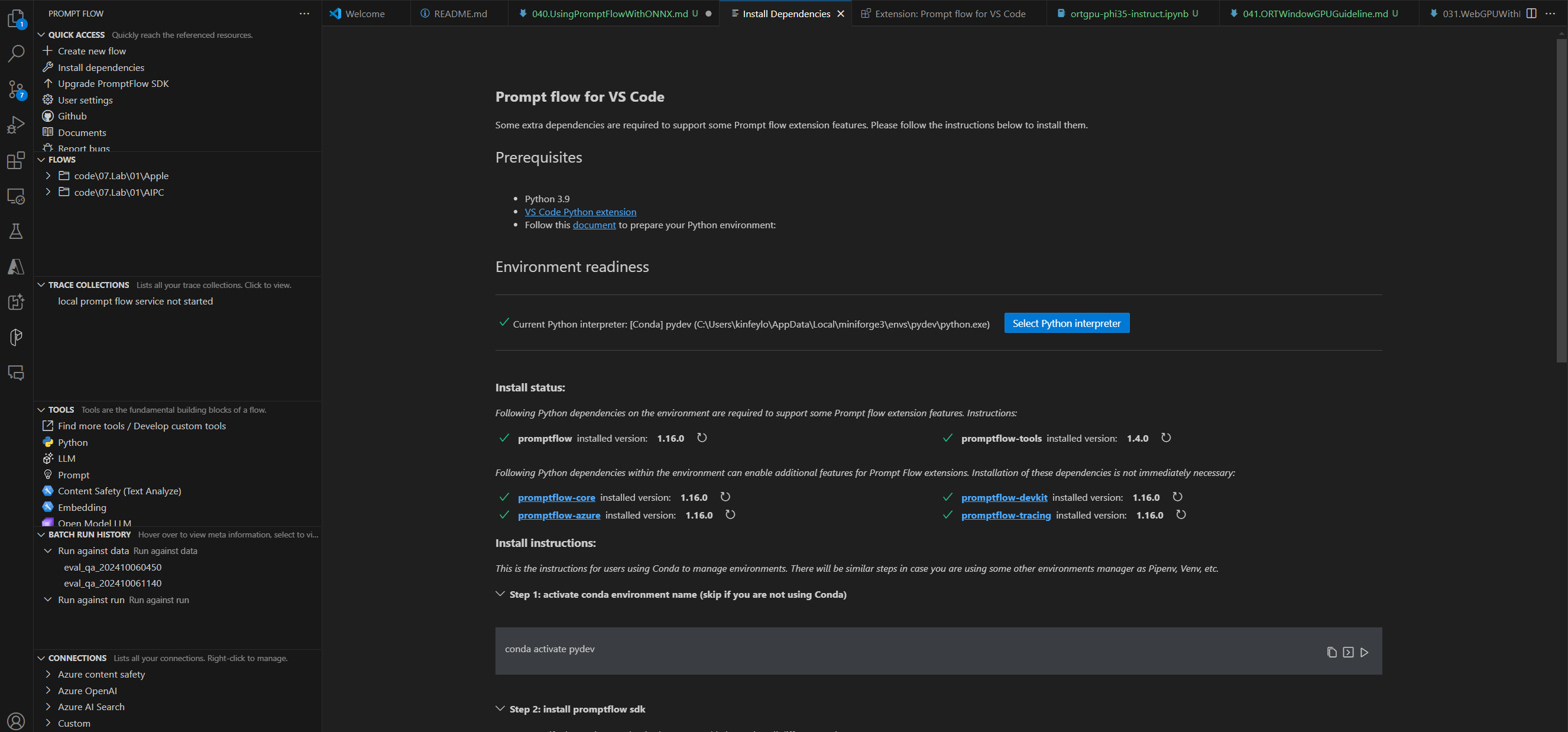The height and width of the screenshot is (732, 1568).
Task: Click the editor vertical scrollbar
Action: pos(1562,201)
